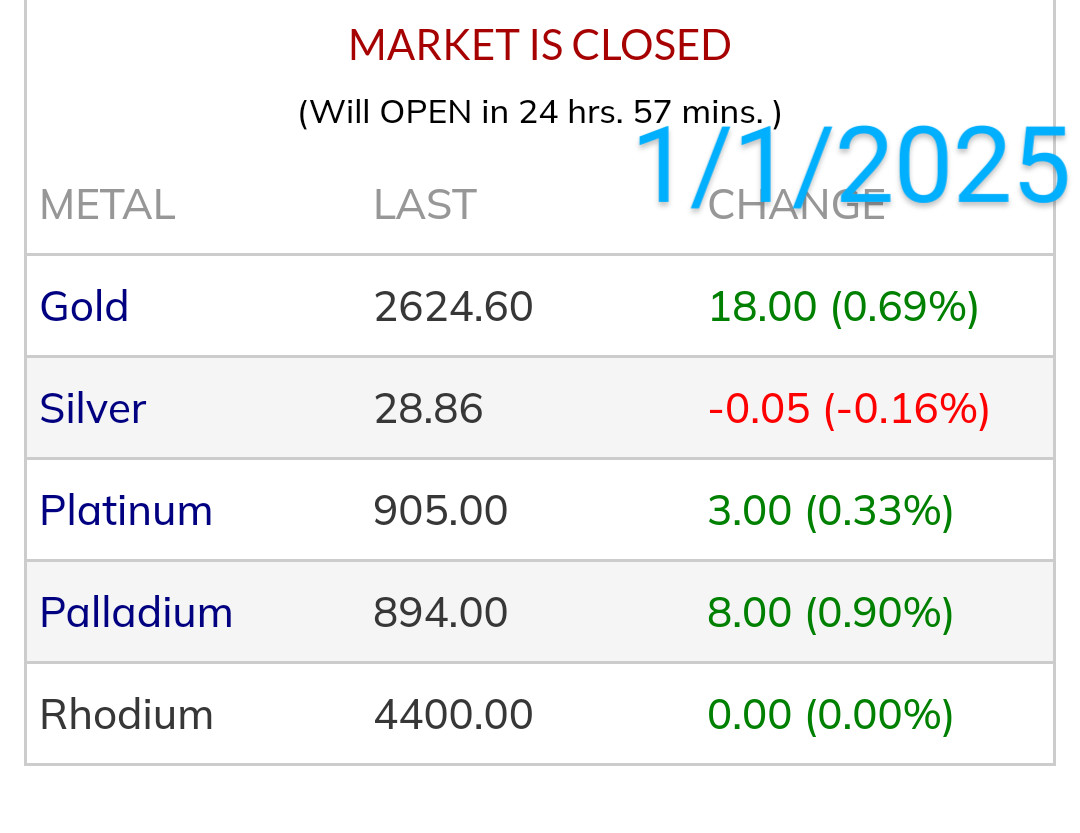Open the Gold metal link
The width and height of the screenshot is (1080, 833).
84,306
